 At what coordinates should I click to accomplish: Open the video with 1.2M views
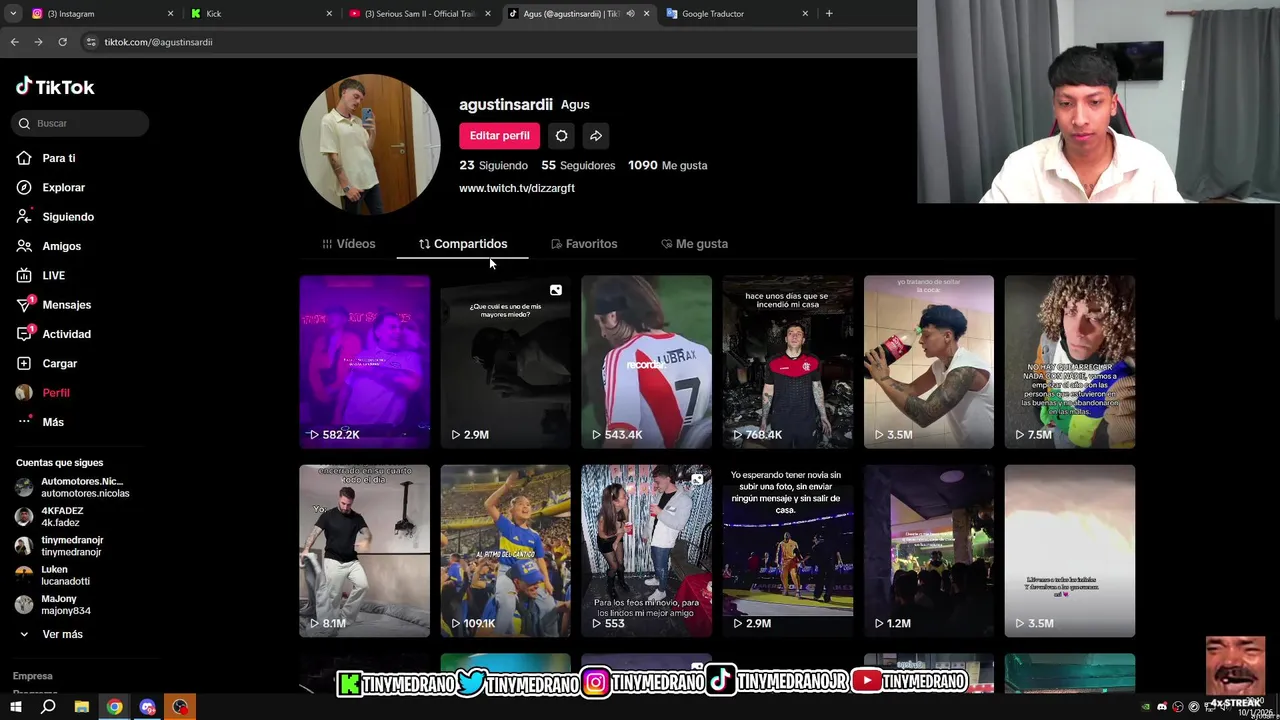pyautogui.click(x=928, y=551)
